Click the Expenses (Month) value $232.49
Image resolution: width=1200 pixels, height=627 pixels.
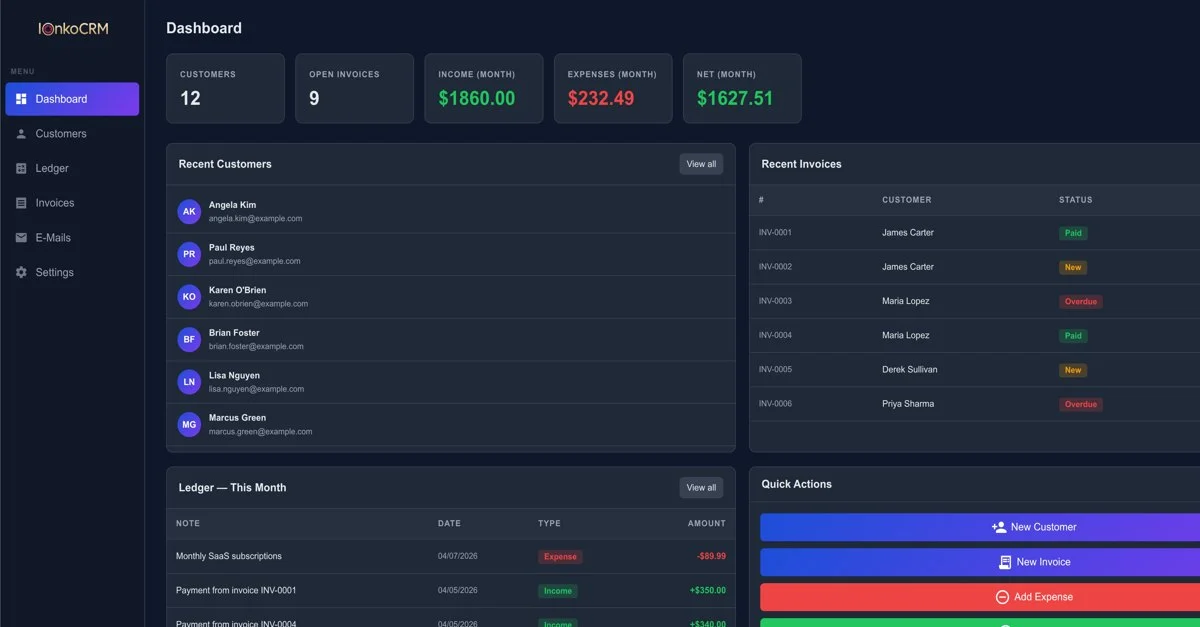pyautogui.click(x=601, y=99)
